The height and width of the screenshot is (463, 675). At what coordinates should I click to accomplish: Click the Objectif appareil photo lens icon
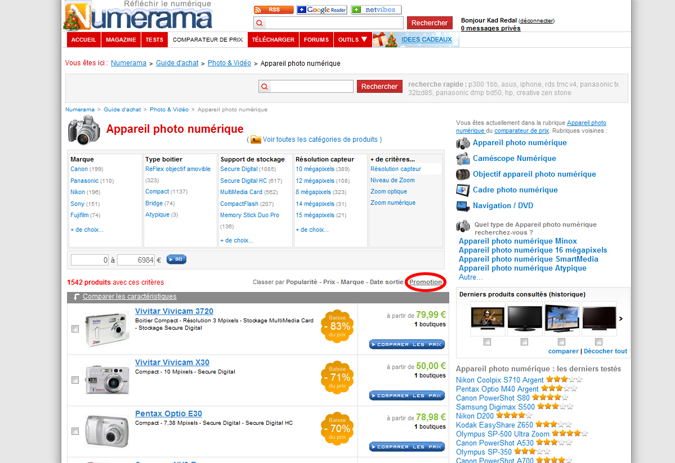[x=463, y=174]
